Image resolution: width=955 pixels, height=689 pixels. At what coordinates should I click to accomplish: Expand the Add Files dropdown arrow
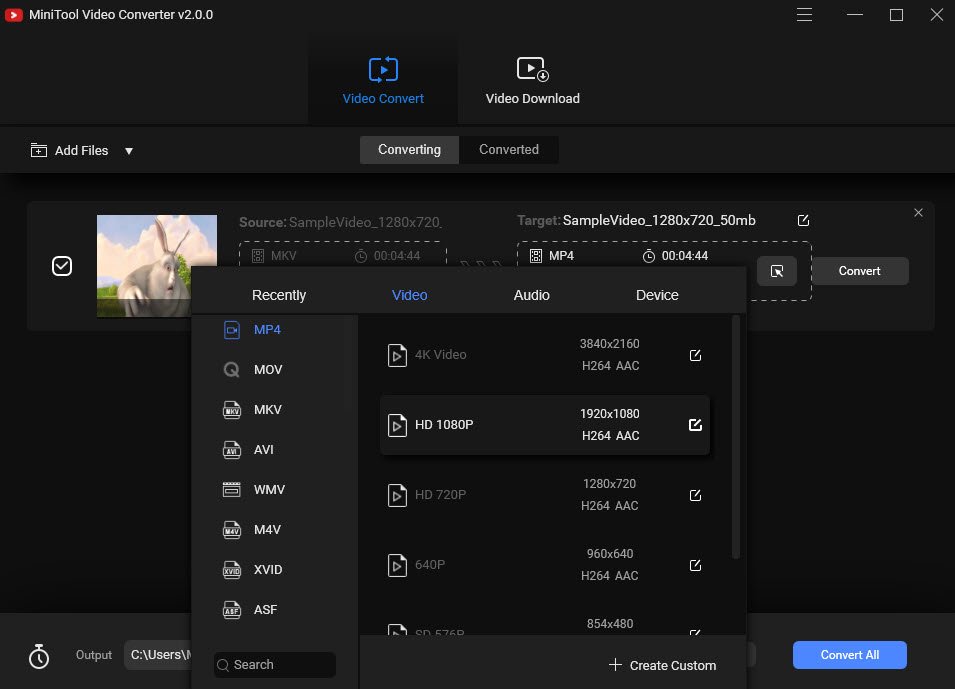pos(128,151)
